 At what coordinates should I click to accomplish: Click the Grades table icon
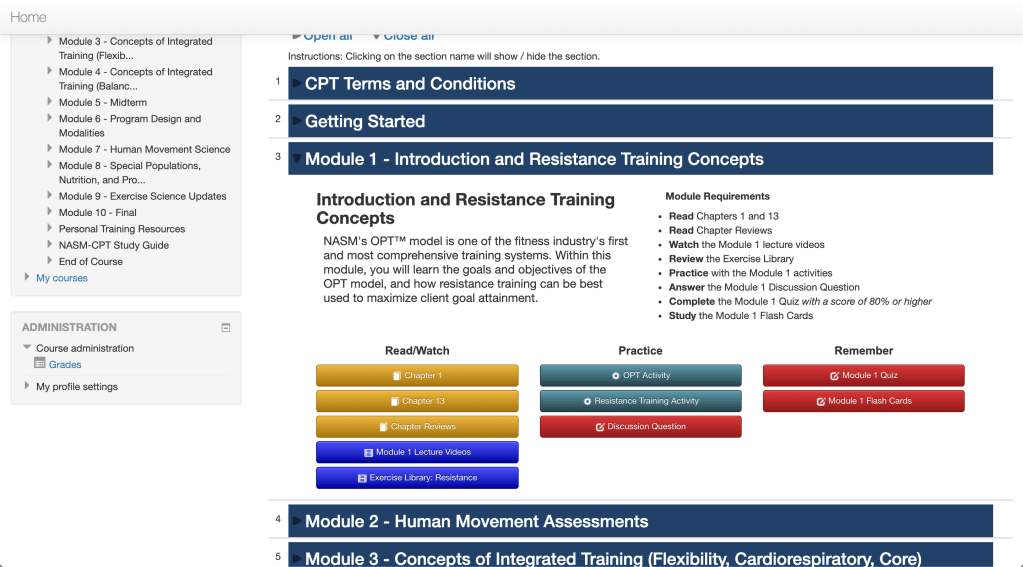click(40, 364)
